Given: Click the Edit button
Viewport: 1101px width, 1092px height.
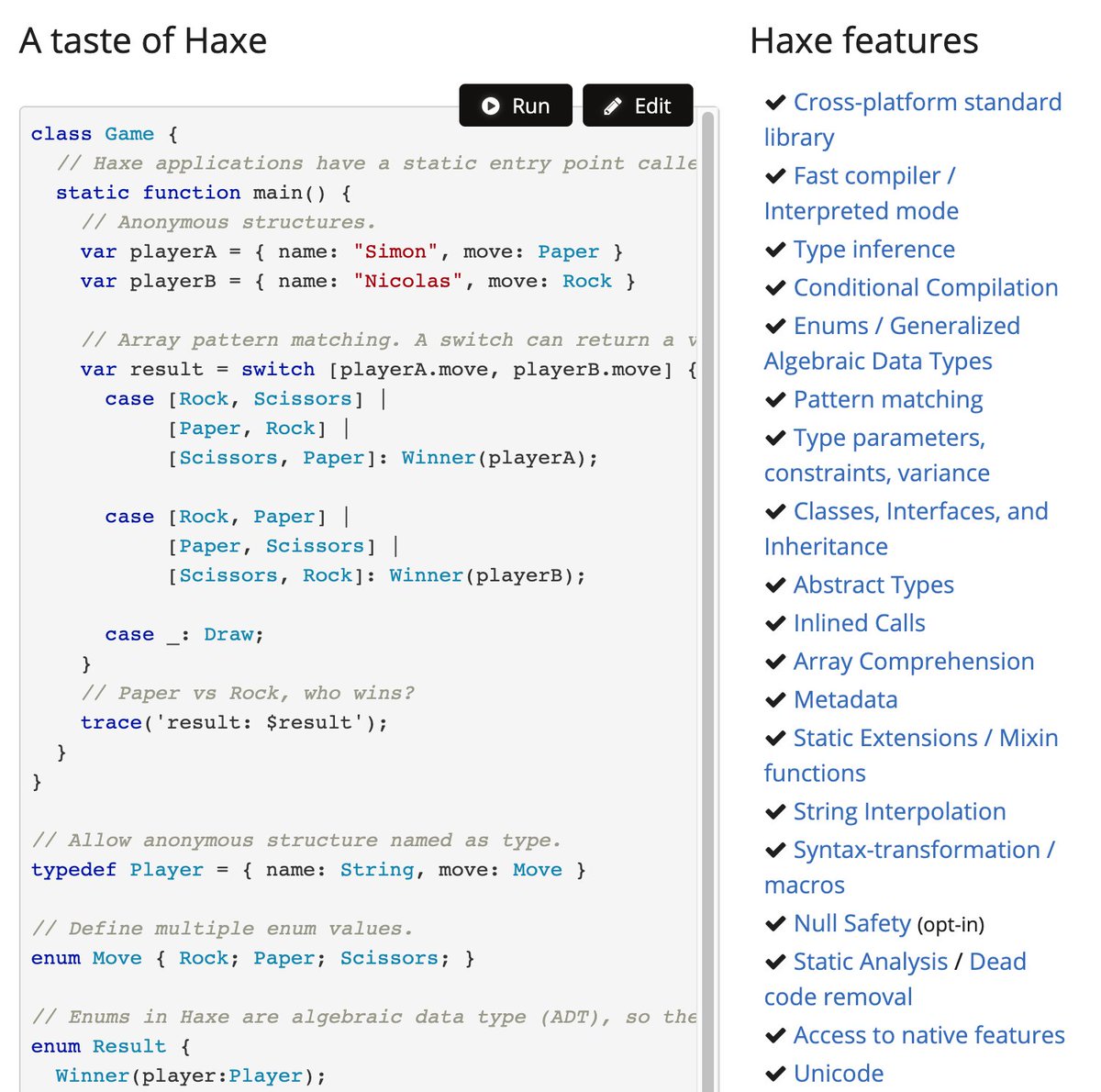Looking at the screenshot, I should tap(638, 106).
